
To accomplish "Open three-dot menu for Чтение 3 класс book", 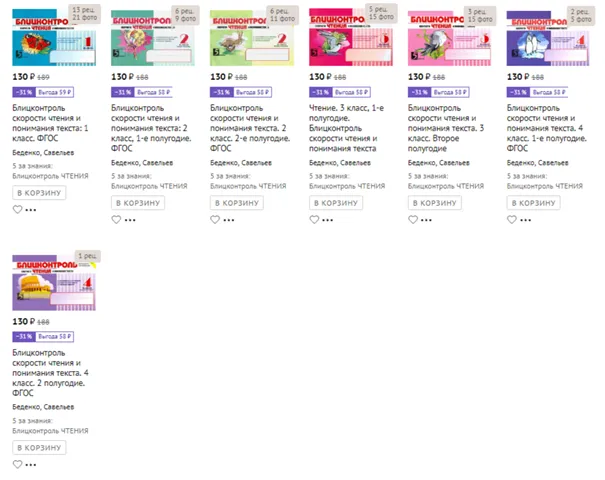I will point(328,220).
